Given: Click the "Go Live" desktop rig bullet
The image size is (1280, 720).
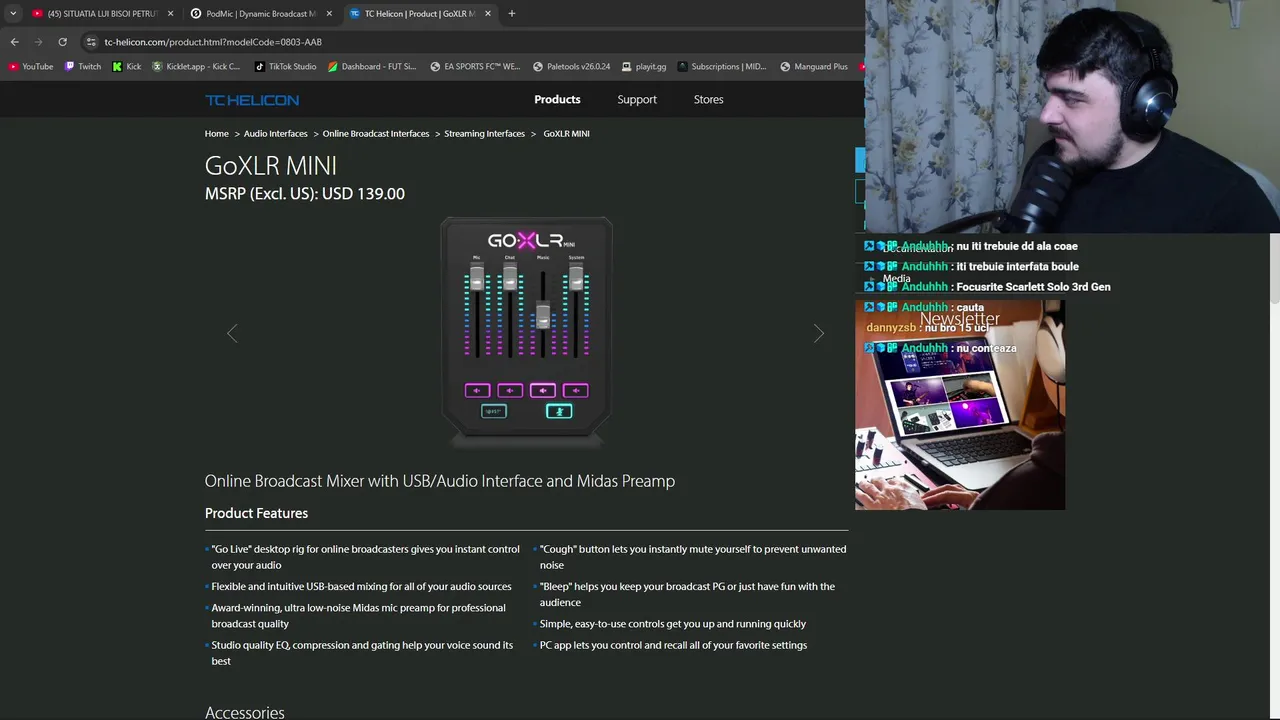Looking at the screenshot, I should (365, 557).
